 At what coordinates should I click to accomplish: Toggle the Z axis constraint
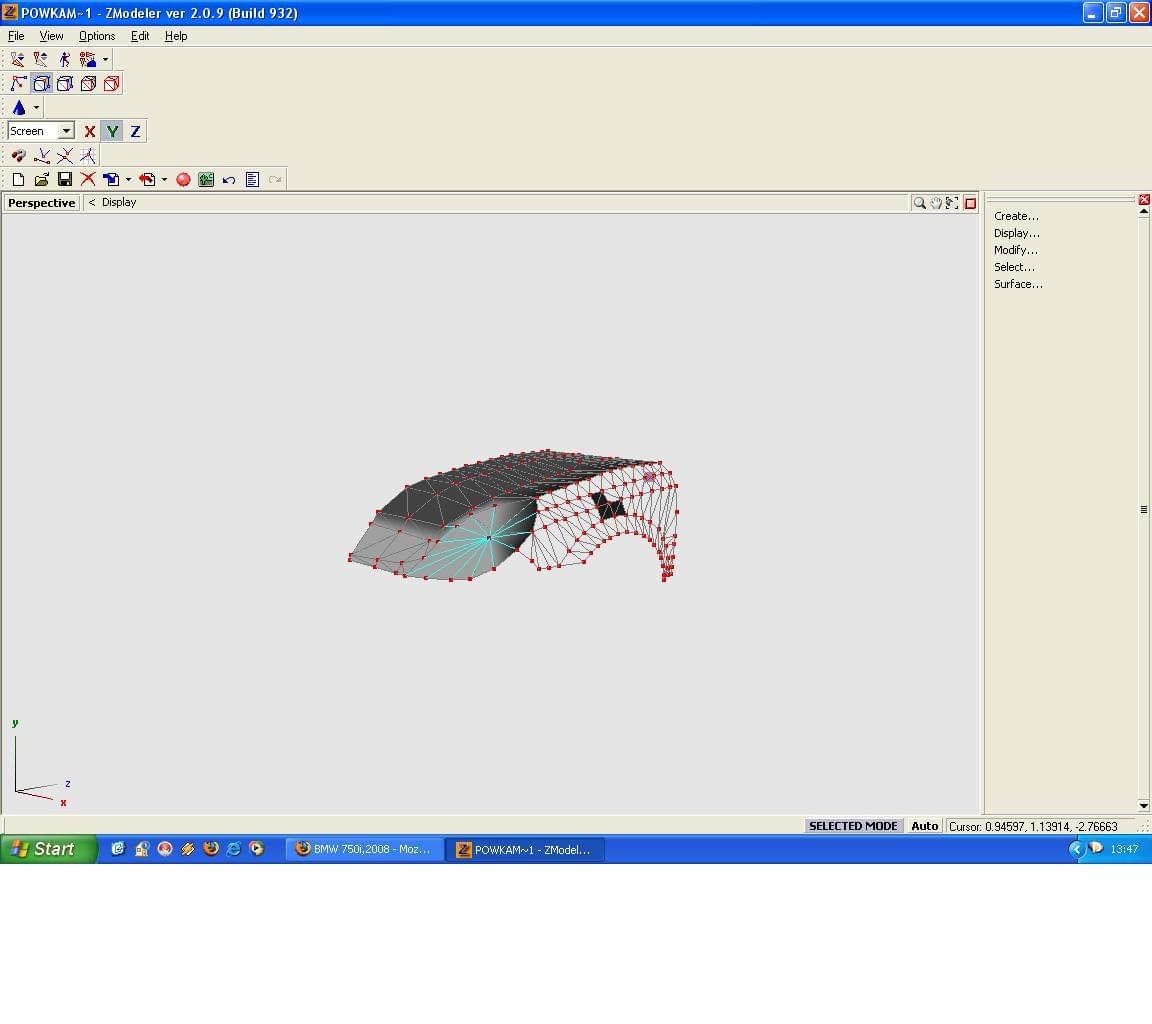click(x=135, y=131)
